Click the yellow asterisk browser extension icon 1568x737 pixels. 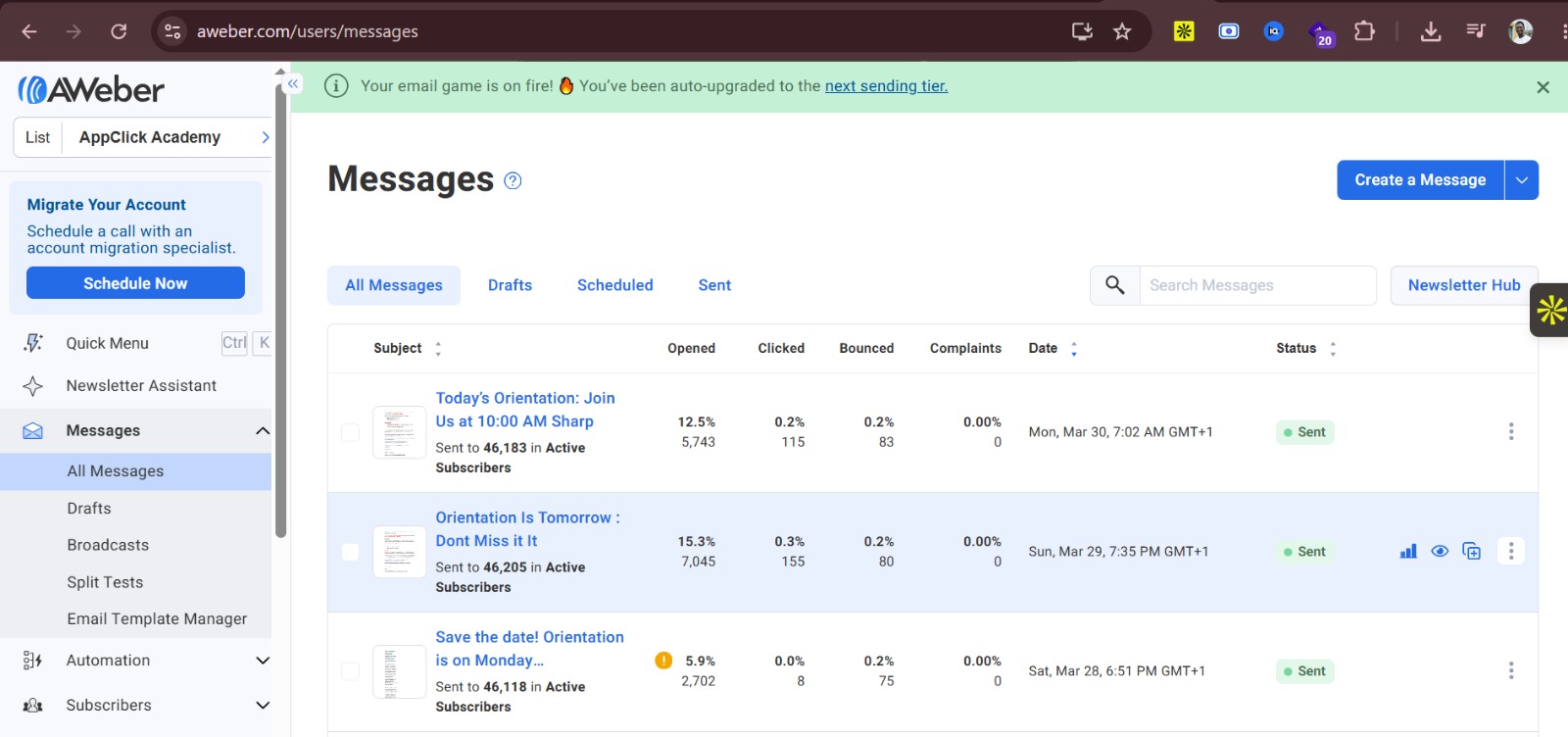pyautogui.click(x=1184, y=31)
